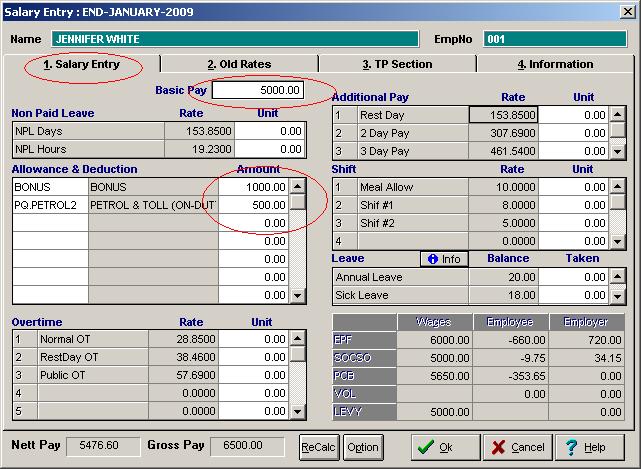Select Normal OT rate 28.8500
The height and width of the screenshot is (469, 641).
[183, 339]
